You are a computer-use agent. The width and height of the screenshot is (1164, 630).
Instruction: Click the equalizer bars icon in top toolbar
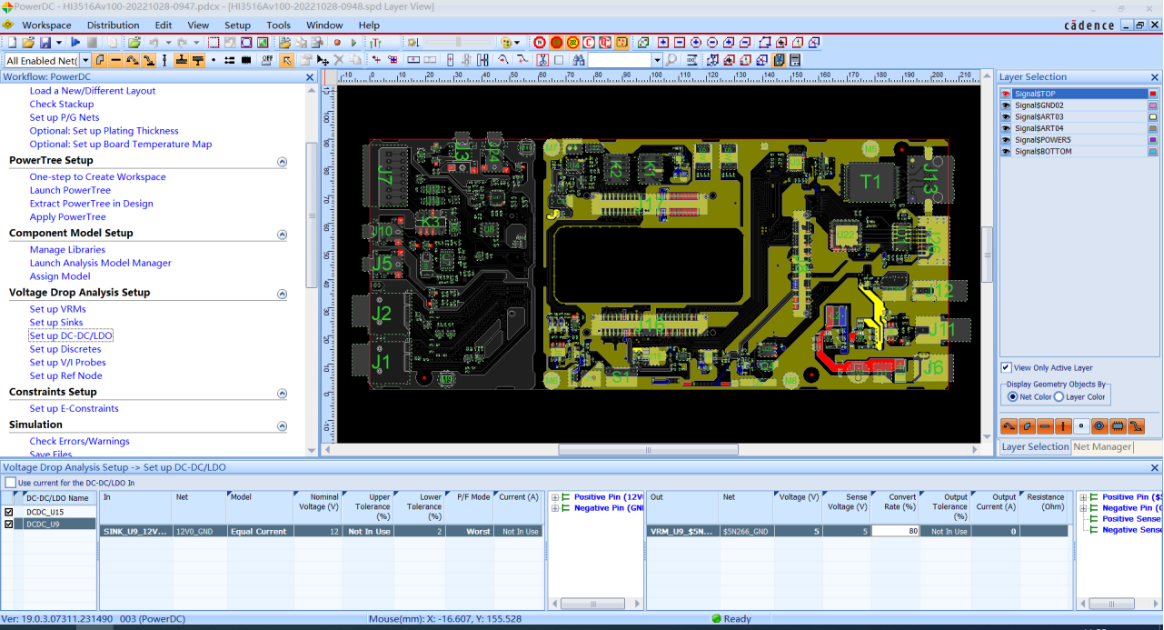[x=376, y=42]
